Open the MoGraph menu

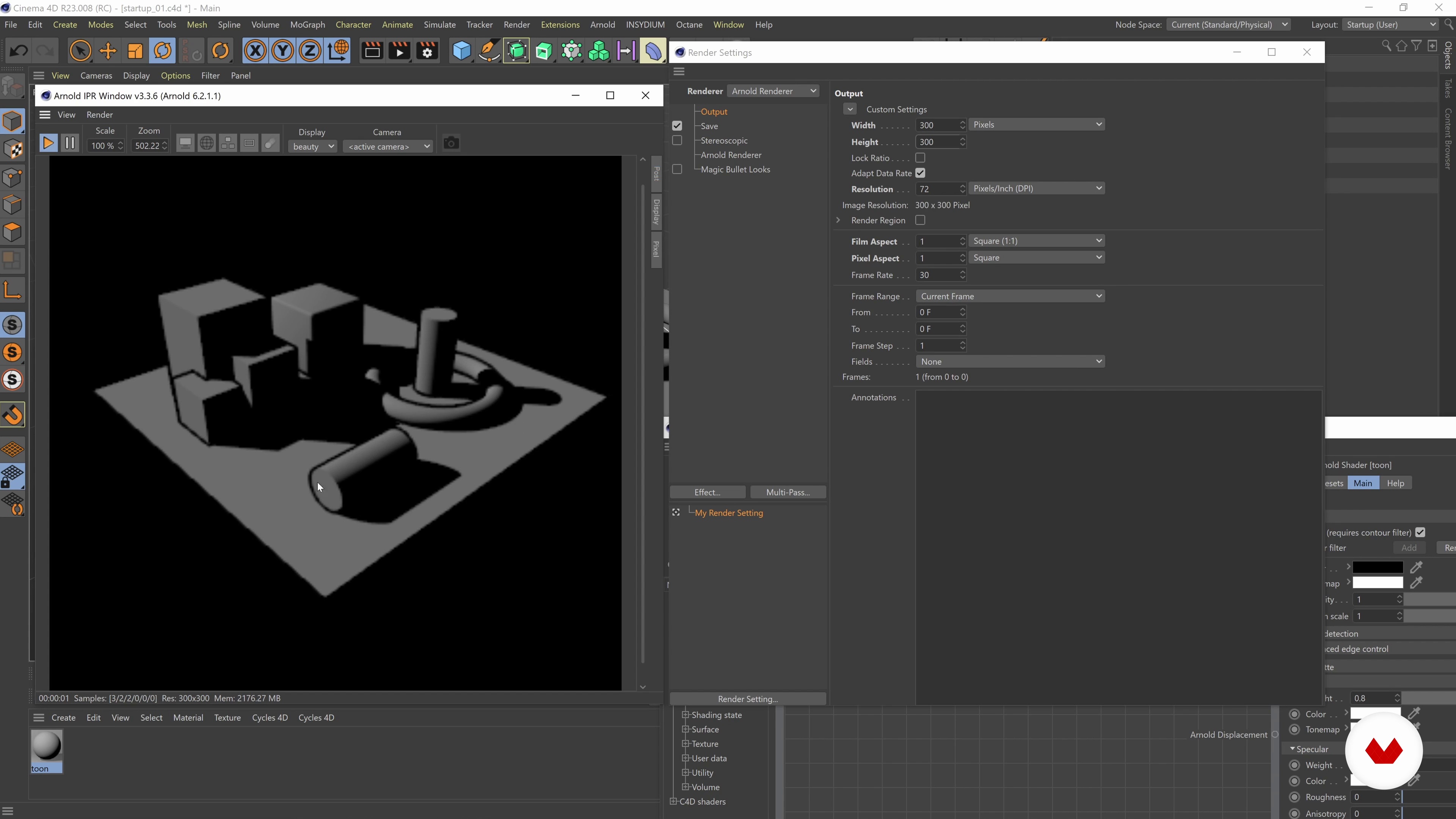coord(308,24)
